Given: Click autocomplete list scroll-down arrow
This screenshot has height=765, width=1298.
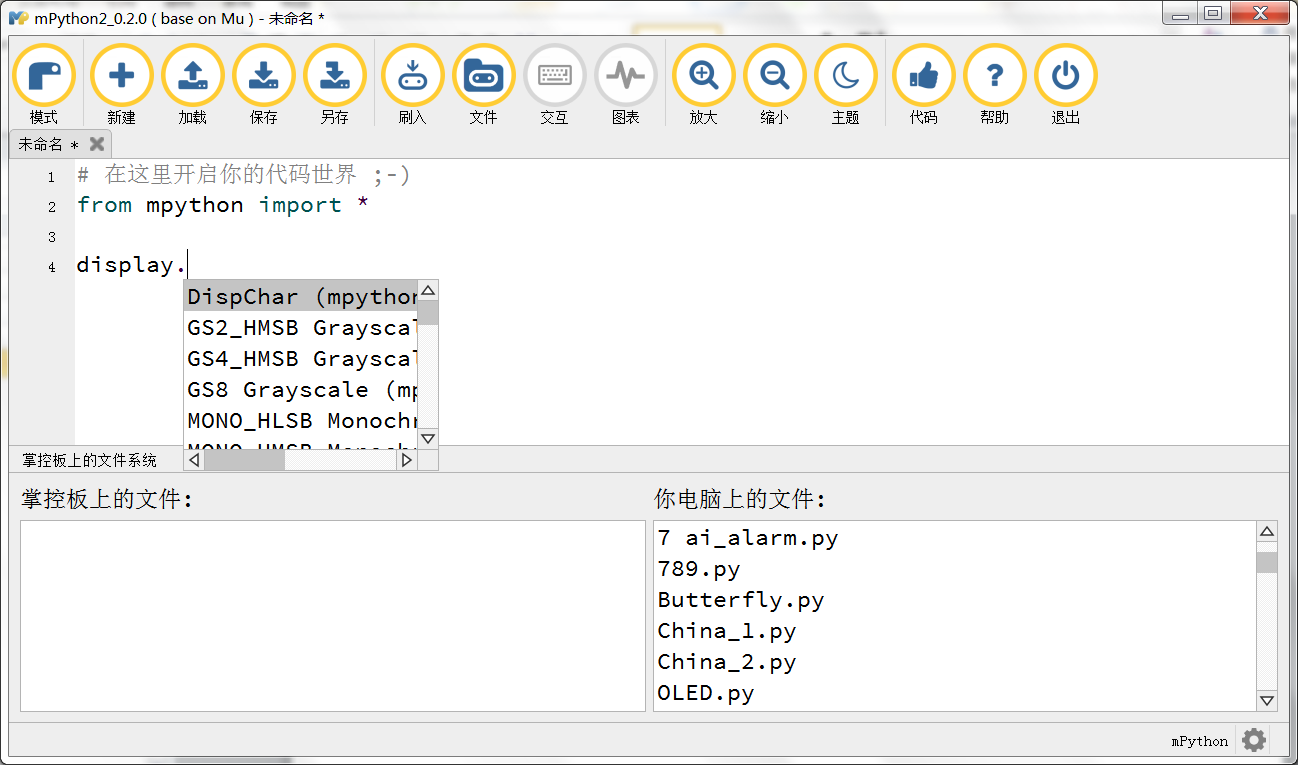Looking at the screenshot, I should coord(428,438).
